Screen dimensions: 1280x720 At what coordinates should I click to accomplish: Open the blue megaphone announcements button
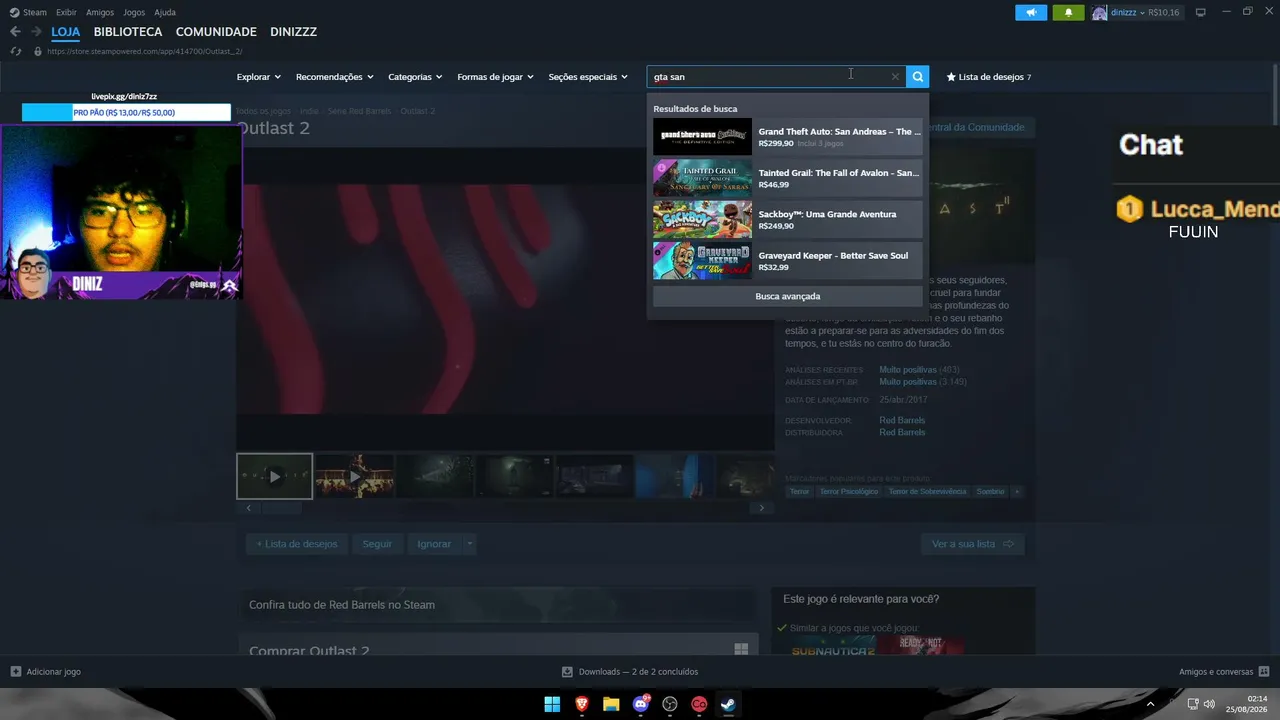tap(1031, 13)
